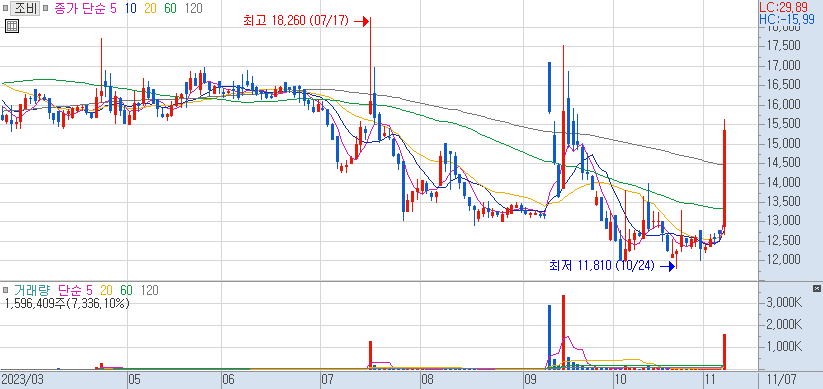Screen dimensions: 823x389
Task: Select the orange 20 price moving average label
Action: pos(150,8)
